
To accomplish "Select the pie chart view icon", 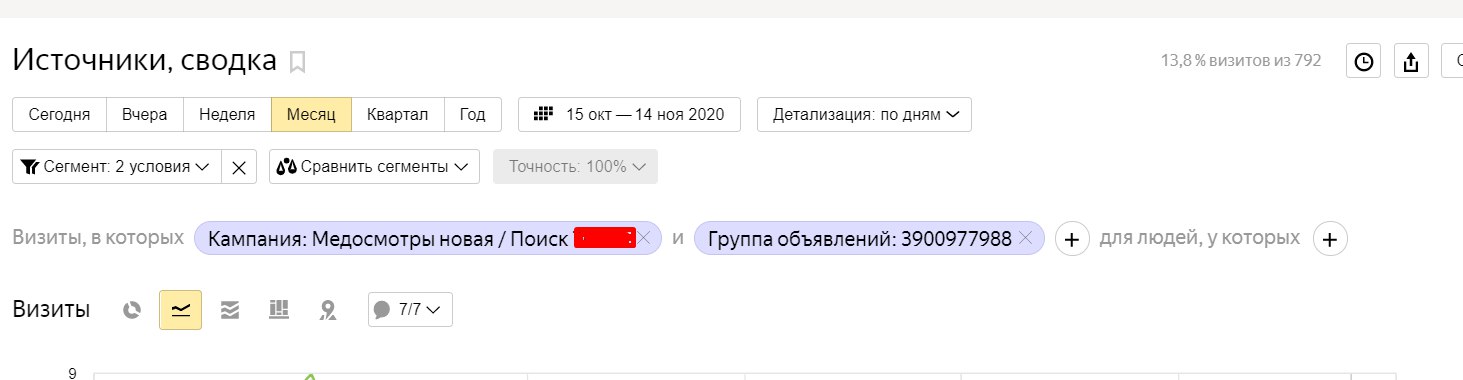I will pyautogui.click(x=132, y=310).
